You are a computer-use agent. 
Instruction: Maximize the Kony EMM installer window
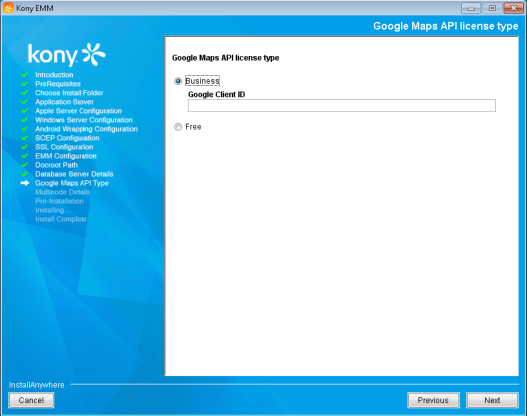[x=492, y=8]
